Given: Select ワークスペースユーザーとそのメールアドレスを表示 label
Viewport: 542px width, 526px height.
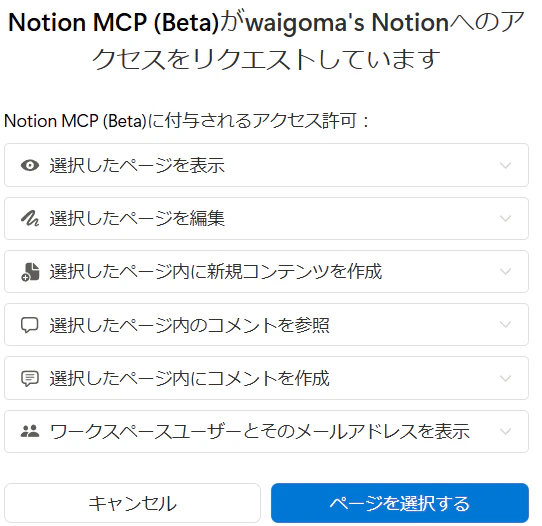Looking at the screenshot, I should (260, 431).
